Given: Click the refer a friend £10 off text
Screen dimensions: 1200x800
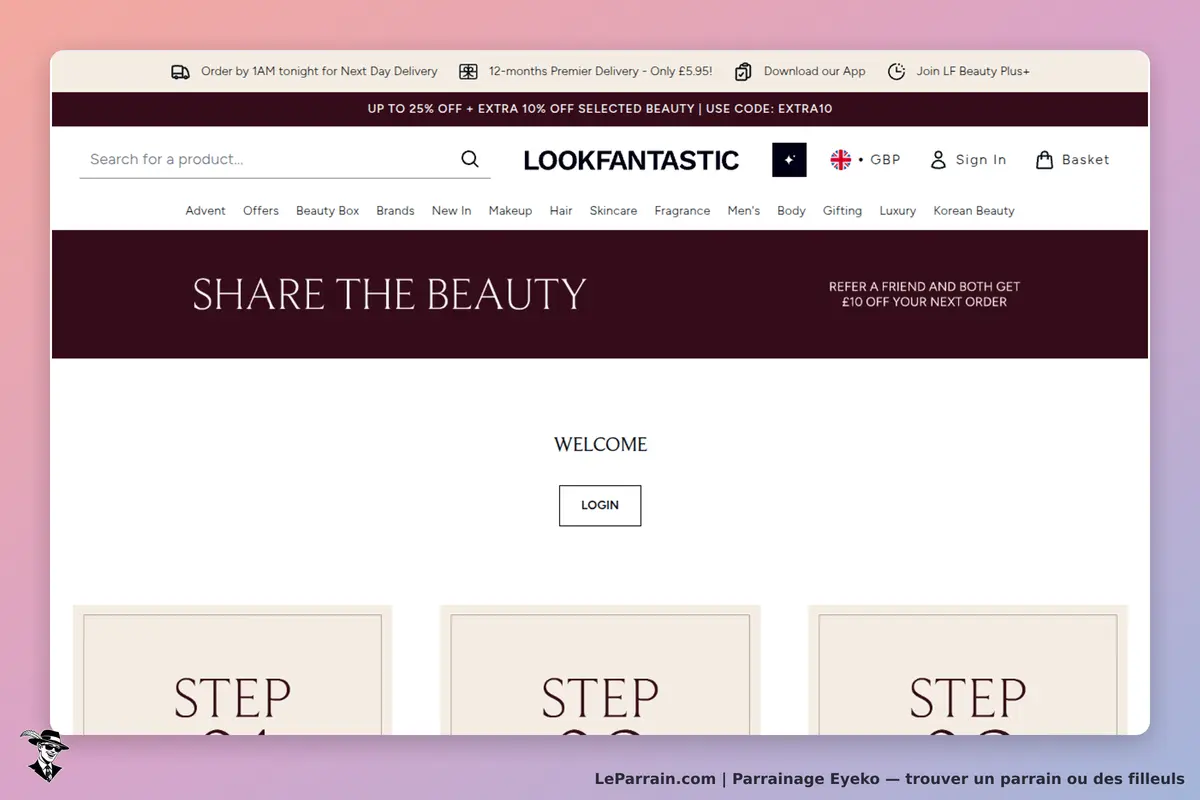Looking at the screenshot, I should pyautogui.click(x=924, y=294).
